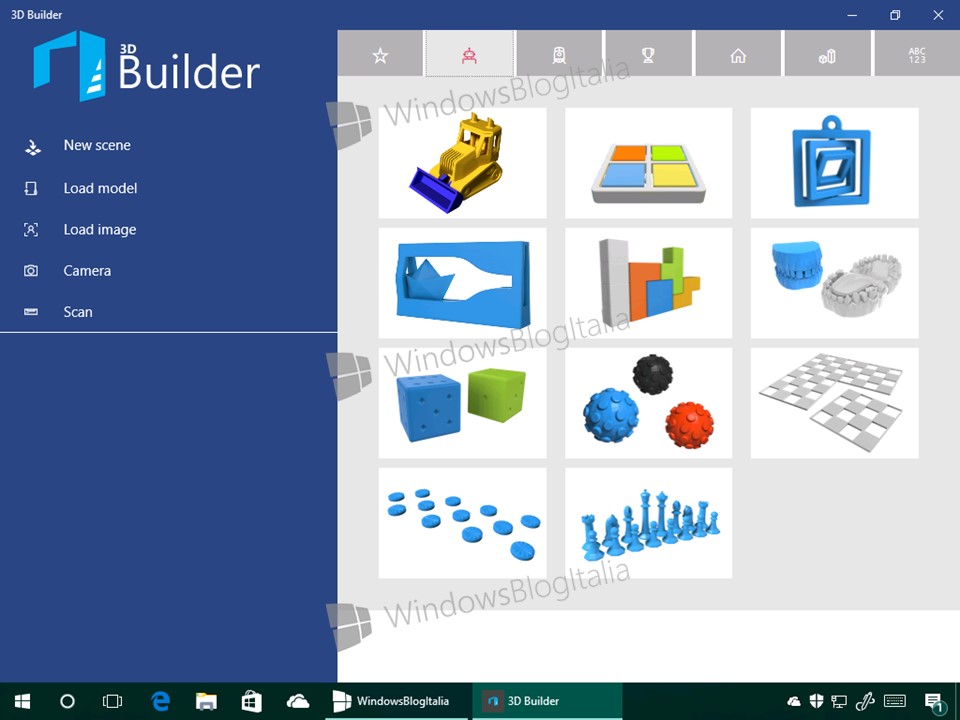This screenshot has height=720, width=960.
Task: Click the Scan icon in sidebar
Action: point(31,312)
